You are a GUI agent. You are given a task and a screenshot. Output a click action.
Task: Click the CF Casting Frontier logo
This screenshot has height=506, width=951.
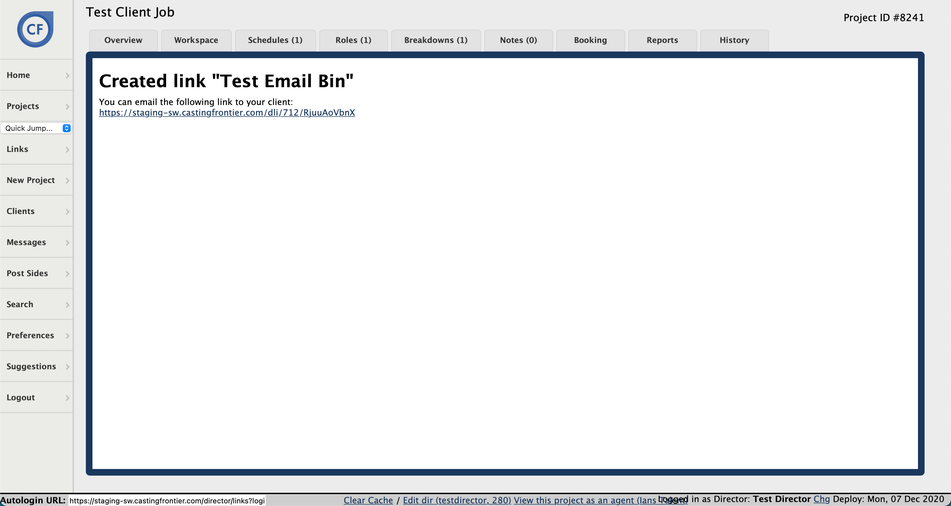tap(35, 29)
